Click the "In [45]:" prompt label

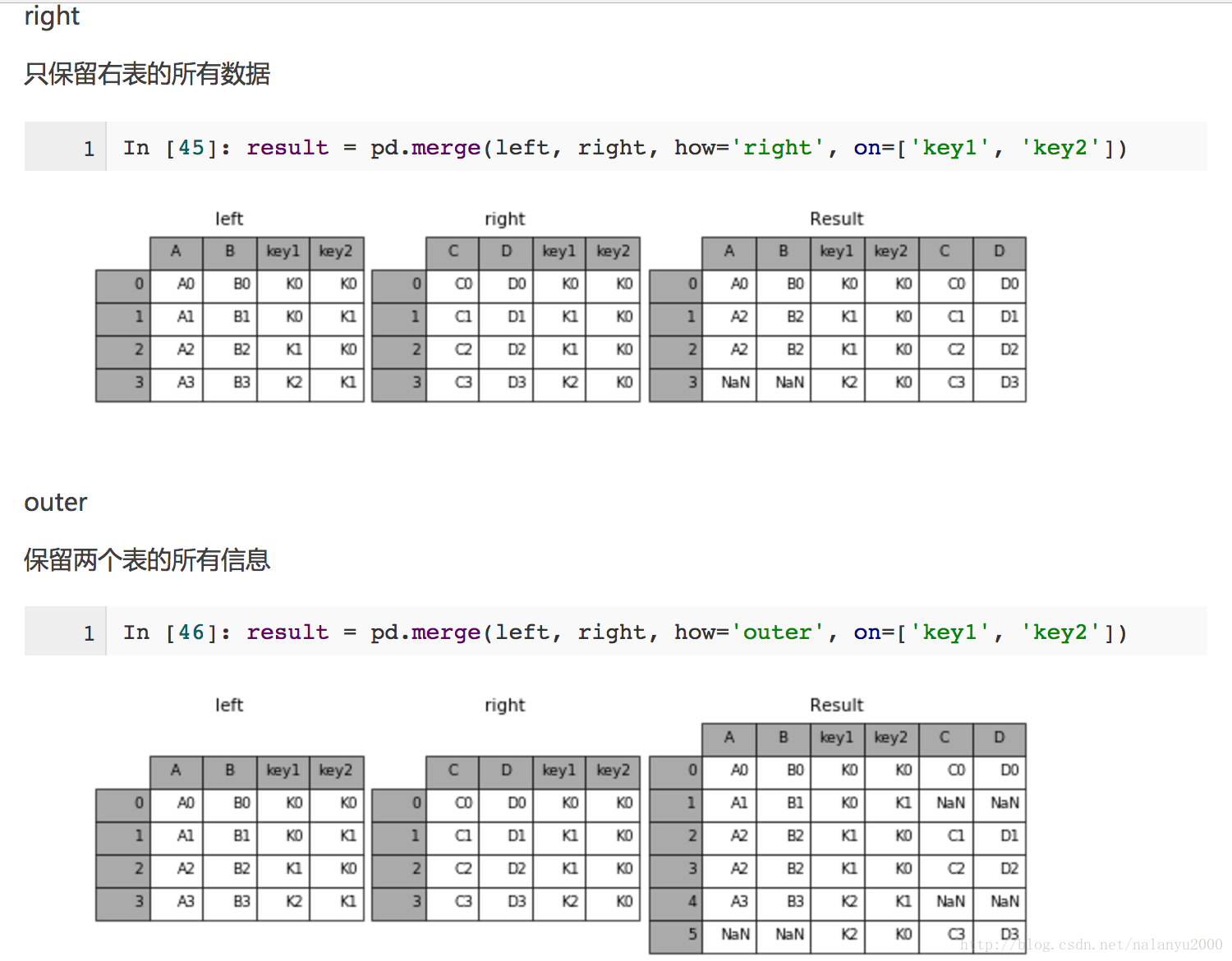[177, 148]
